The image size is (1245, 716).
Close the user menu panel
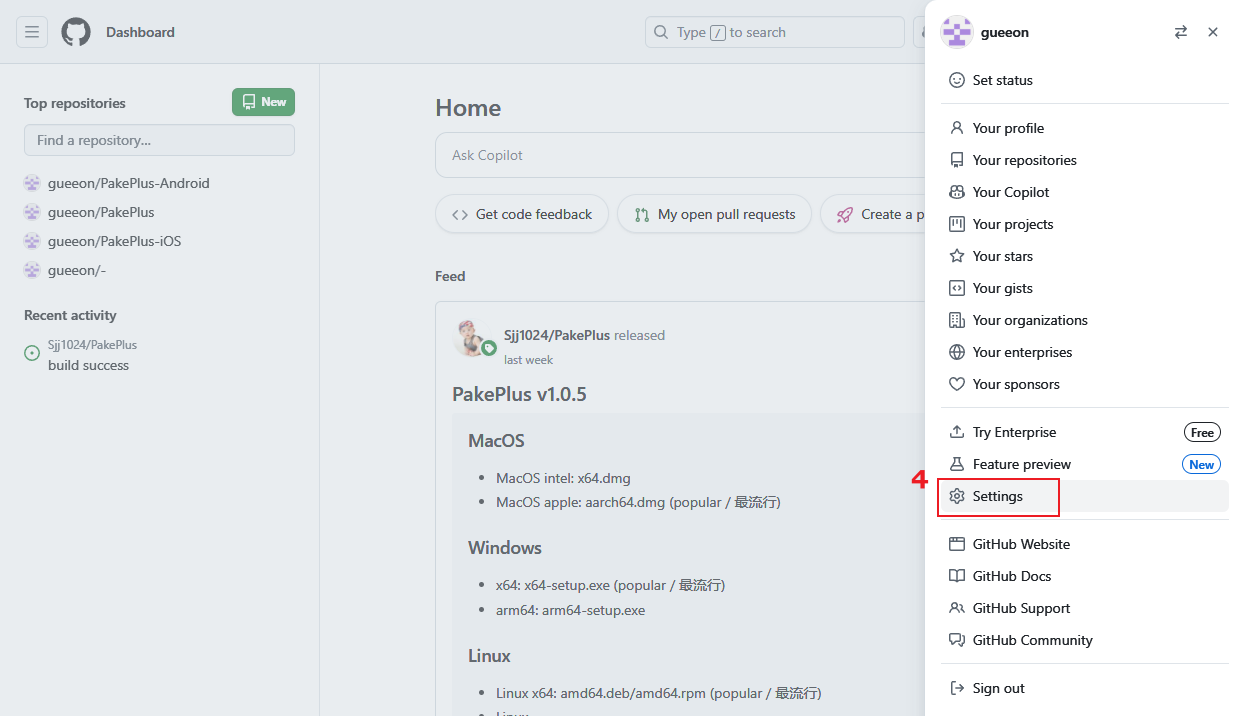(1213, 32)
